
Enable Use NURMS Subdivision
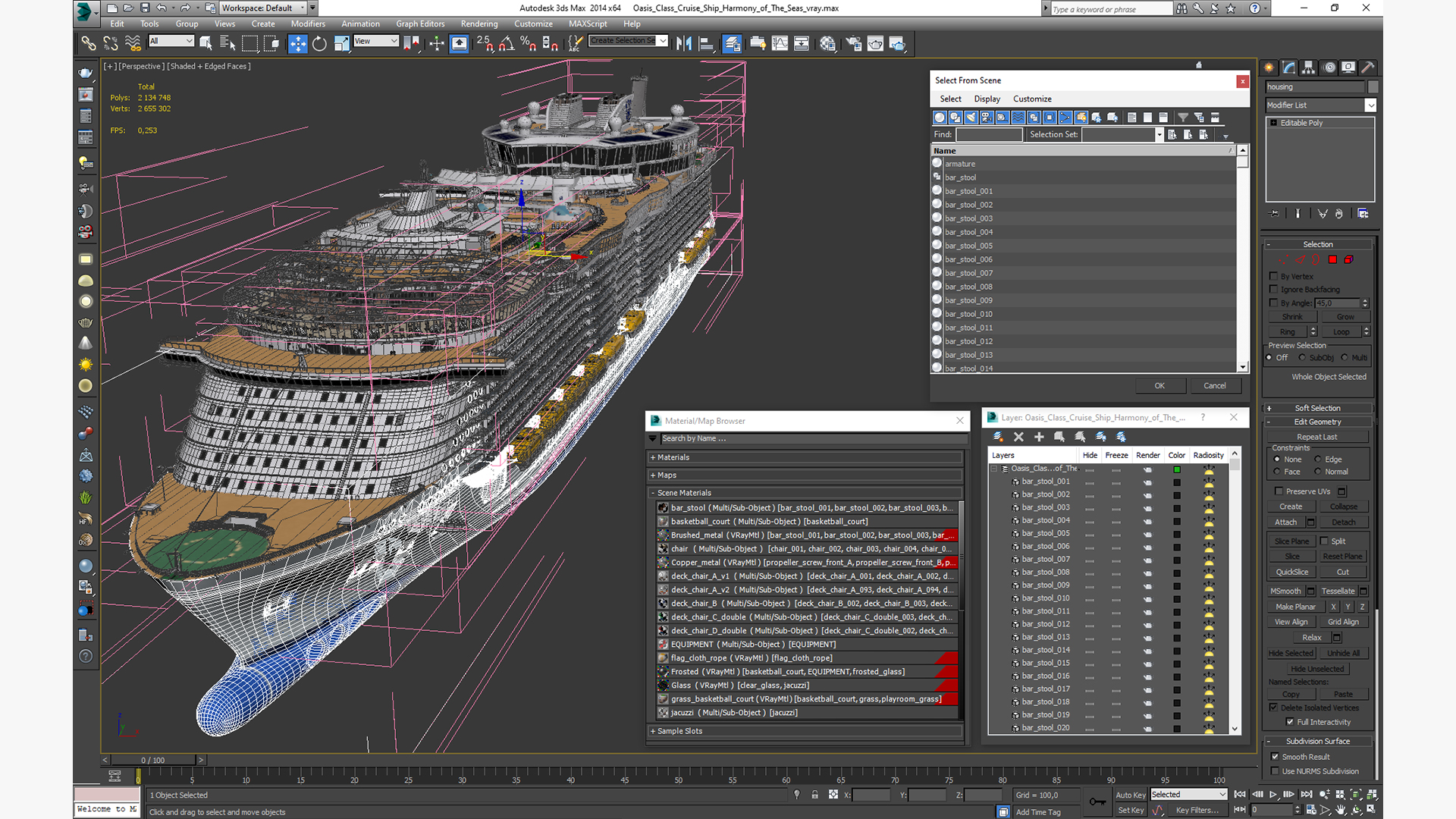tap(1275, 771)
